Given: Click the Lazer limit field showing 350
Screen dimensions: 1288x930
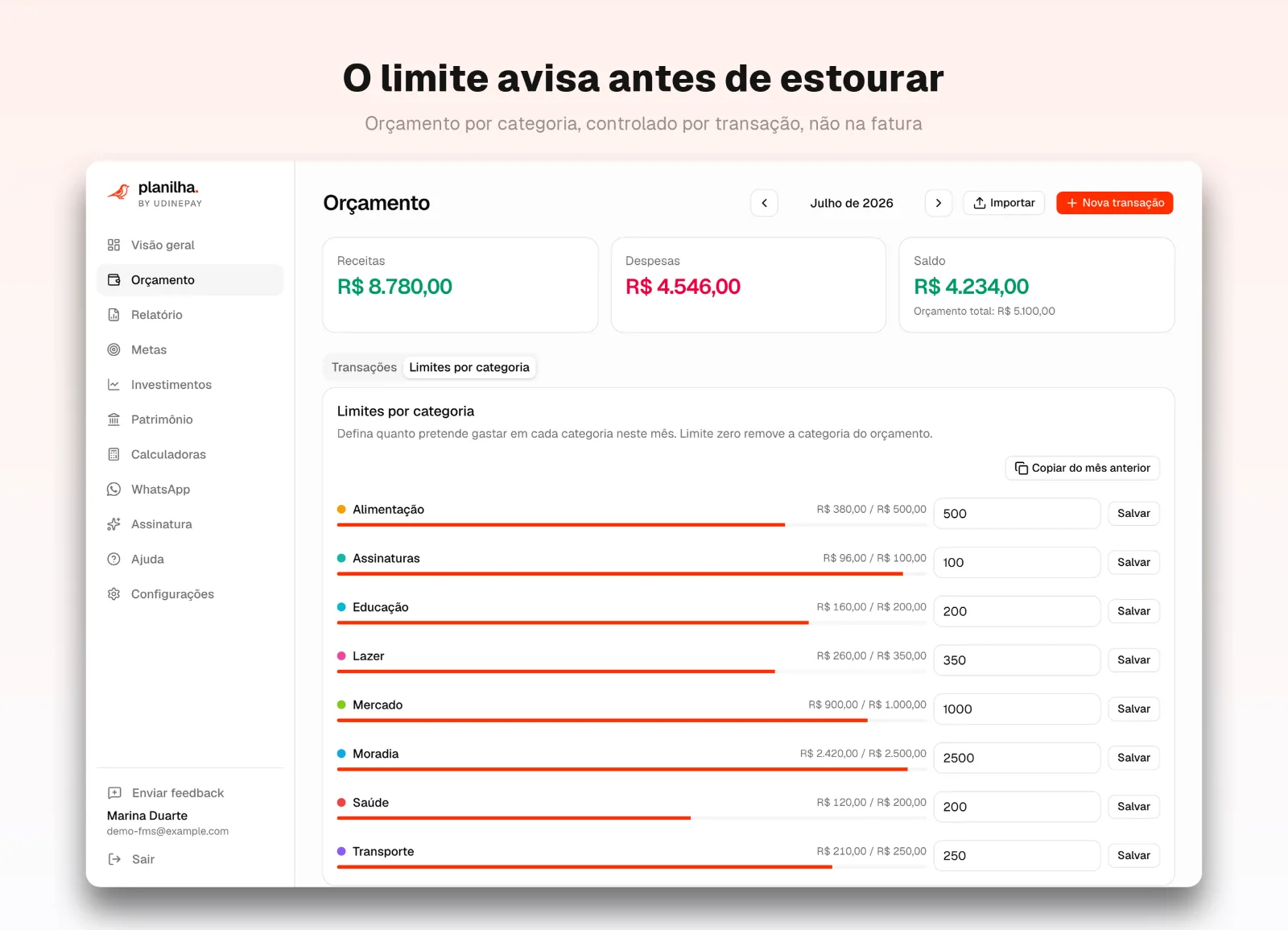Looking at the screenshot, I should tap(1017, 659).
